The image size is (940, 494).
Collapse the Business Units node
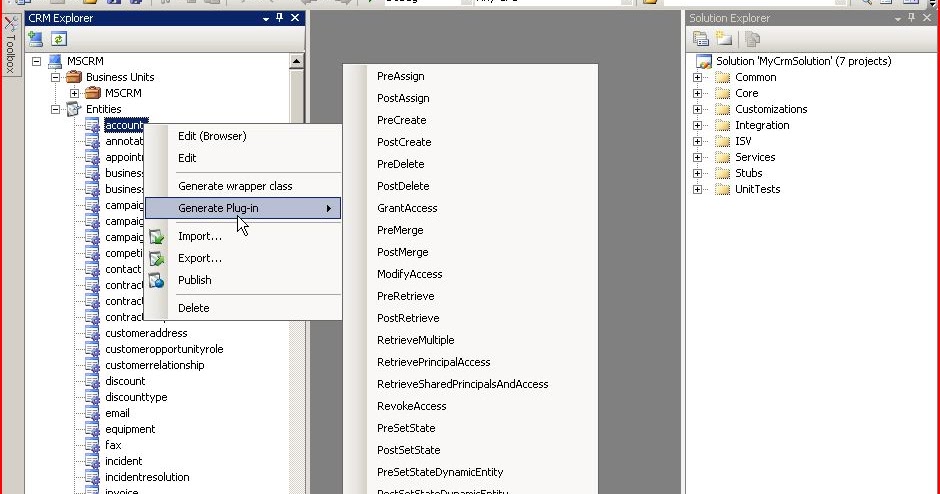pyautogui.click(x=55, y=77)
